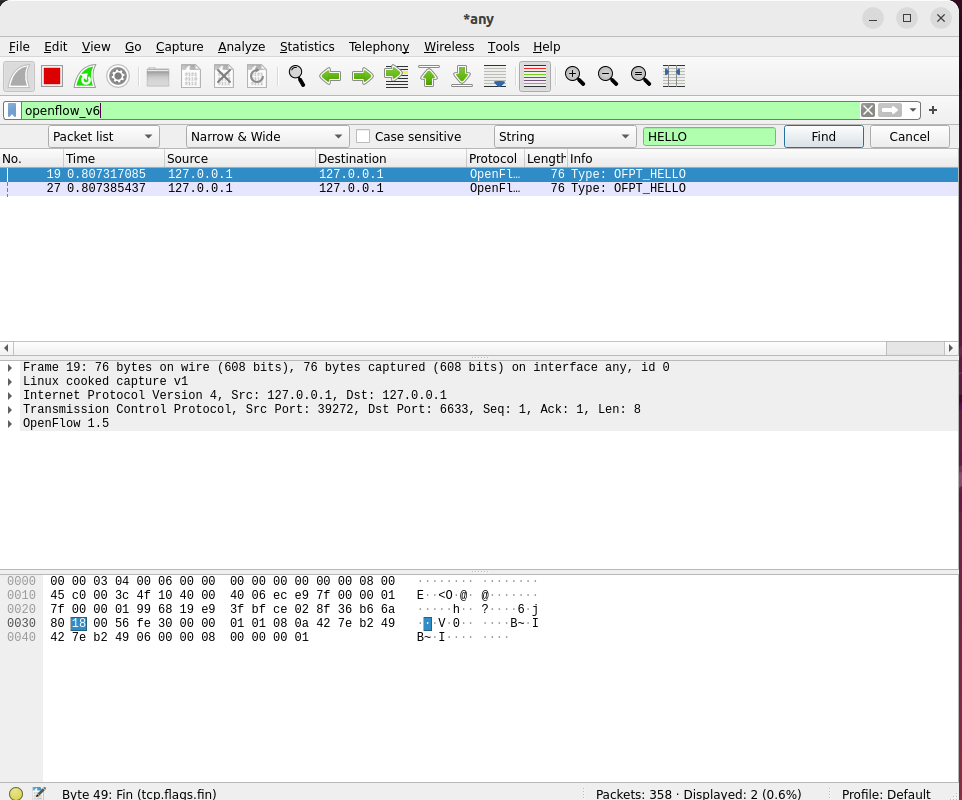Jump to the last packet
The image size is (962, 800).
[x=462, y=76]
